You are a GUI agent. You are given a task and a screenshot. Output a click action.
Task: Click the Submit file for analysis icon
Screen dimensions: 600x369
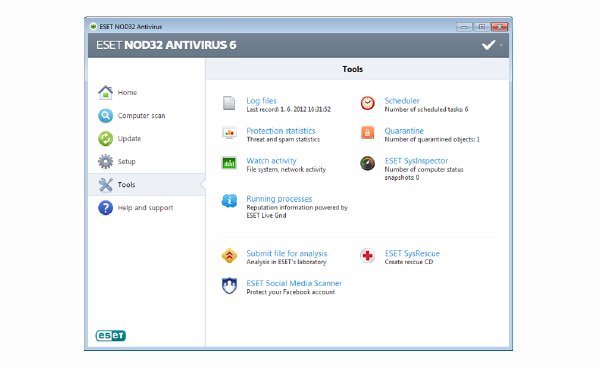click(x=229, y=256)
